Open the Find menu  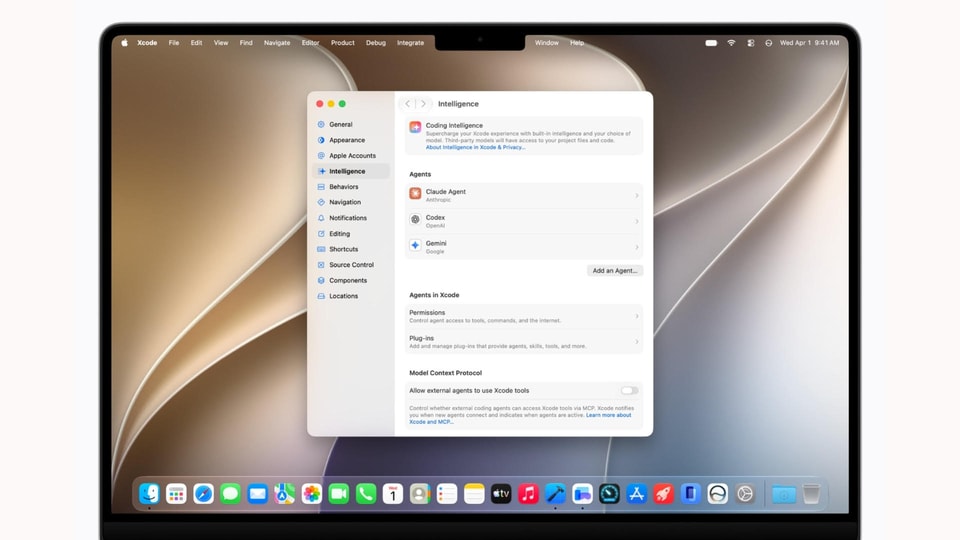click(246, 43)
